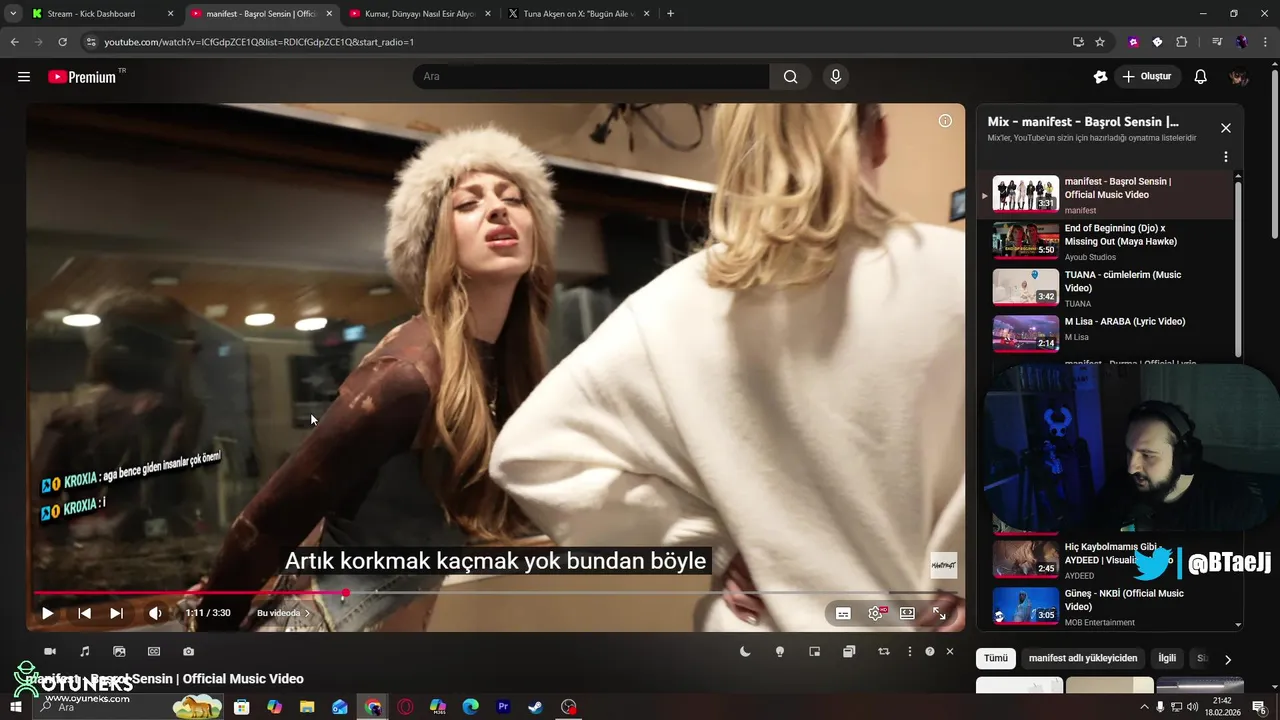This screenshot has height=720, width=1280.
Task: Open YouTube account avatar menu
Action: [1239, 77]
